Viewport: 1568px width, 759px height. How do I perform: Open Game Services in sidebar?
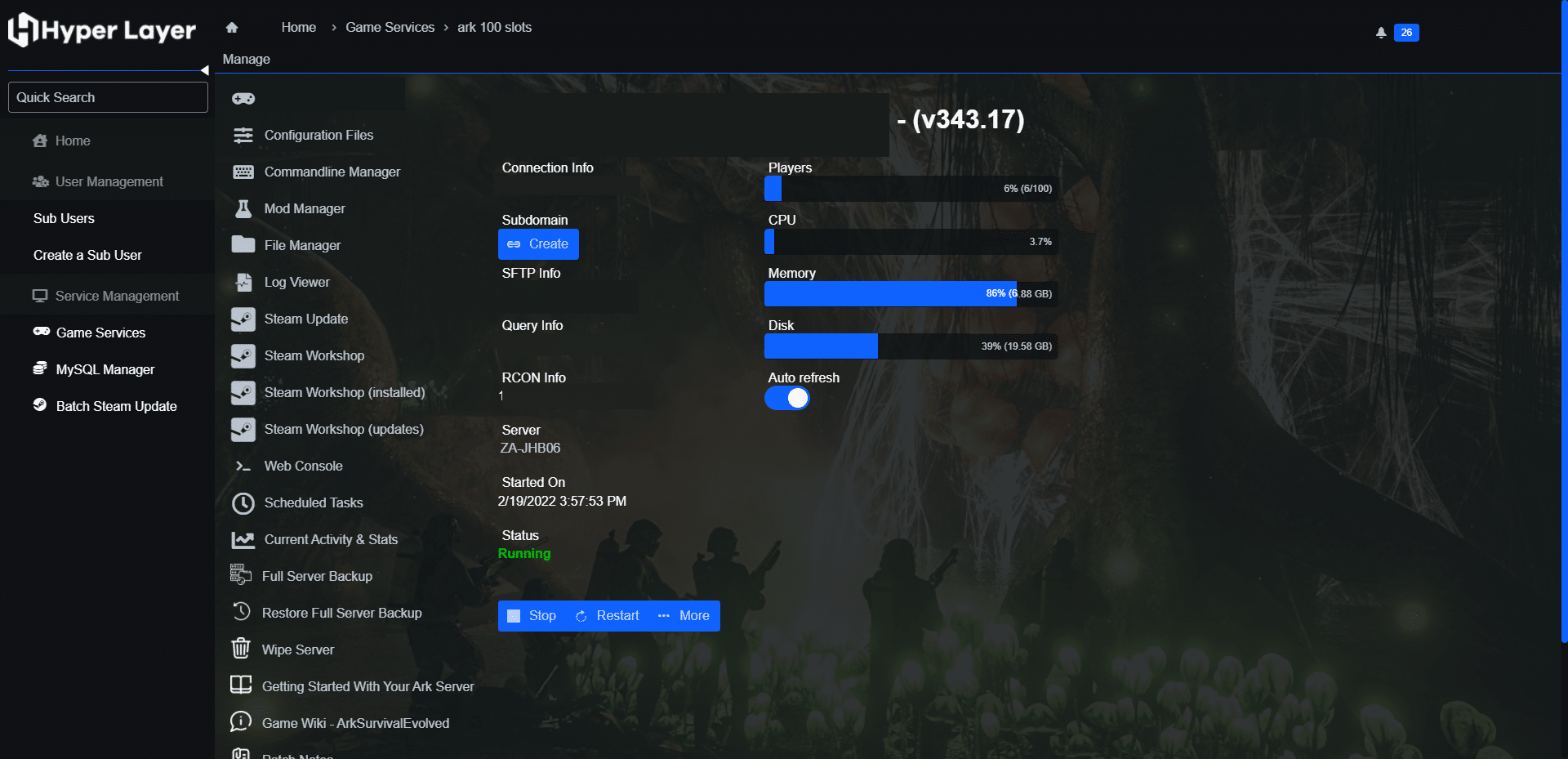pyautogui.click(x=100, y=333)
